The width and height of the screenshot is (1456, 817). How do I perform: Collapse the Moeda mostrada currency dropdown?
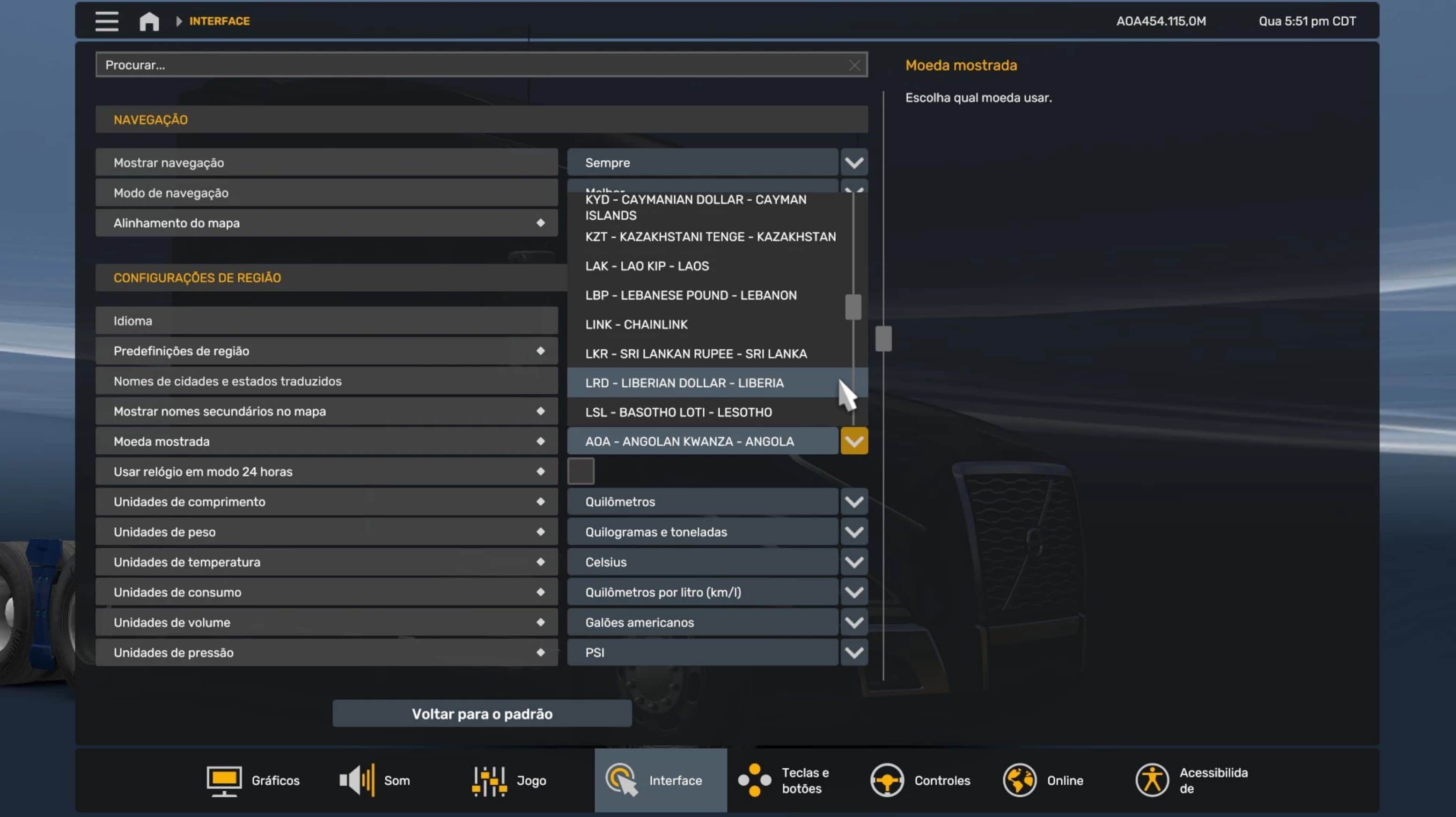[x=853, y=442]
